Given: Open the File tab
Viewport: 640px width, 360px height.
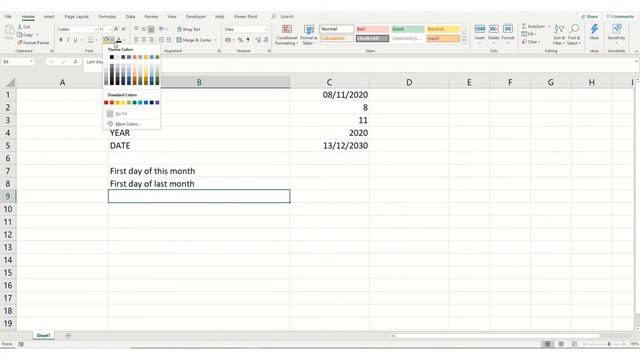Looking at the screenshot, I should pyautogui.click(x=8, y=17).
